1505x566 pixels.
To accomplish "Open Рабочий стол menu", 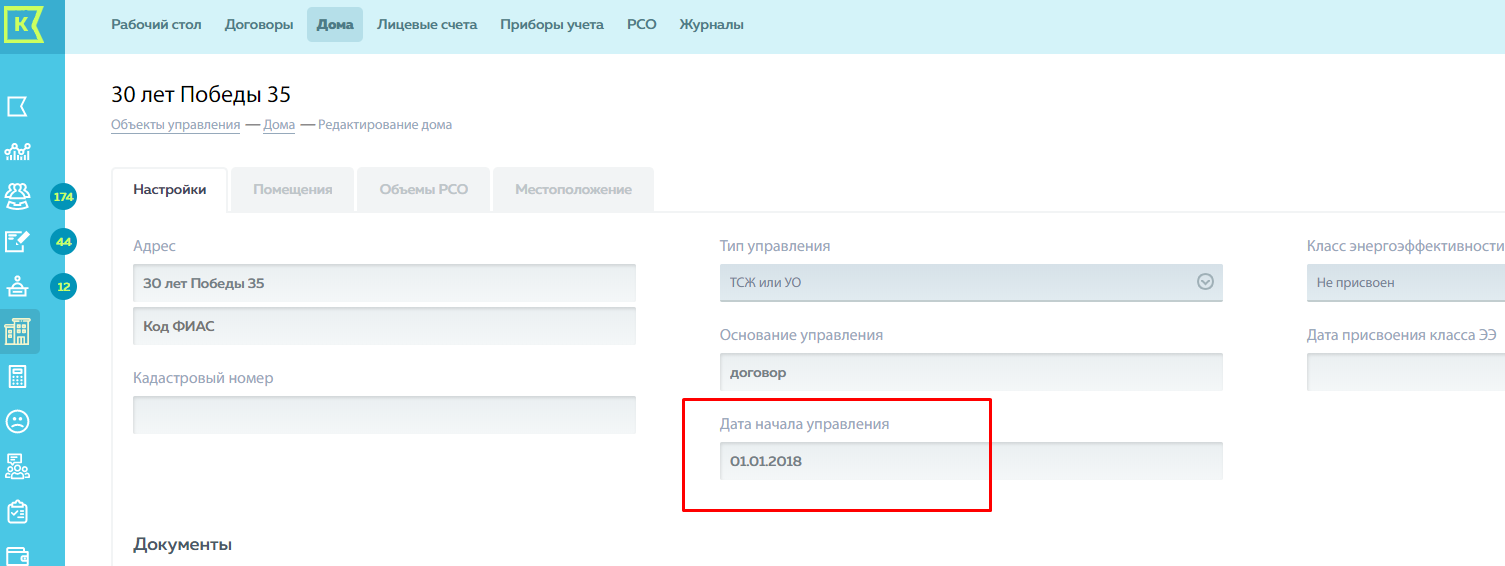I will coord(156,24).
